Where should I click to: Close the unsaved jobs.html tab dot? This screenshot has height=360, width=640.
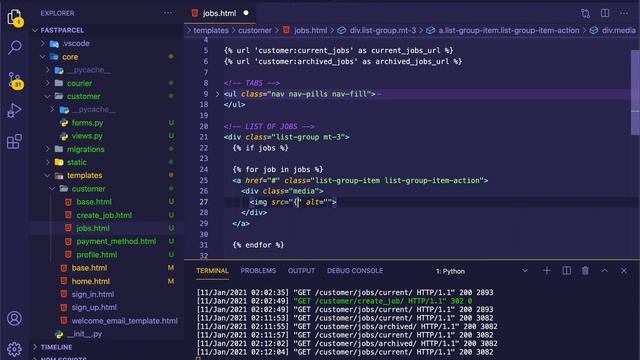246,13
